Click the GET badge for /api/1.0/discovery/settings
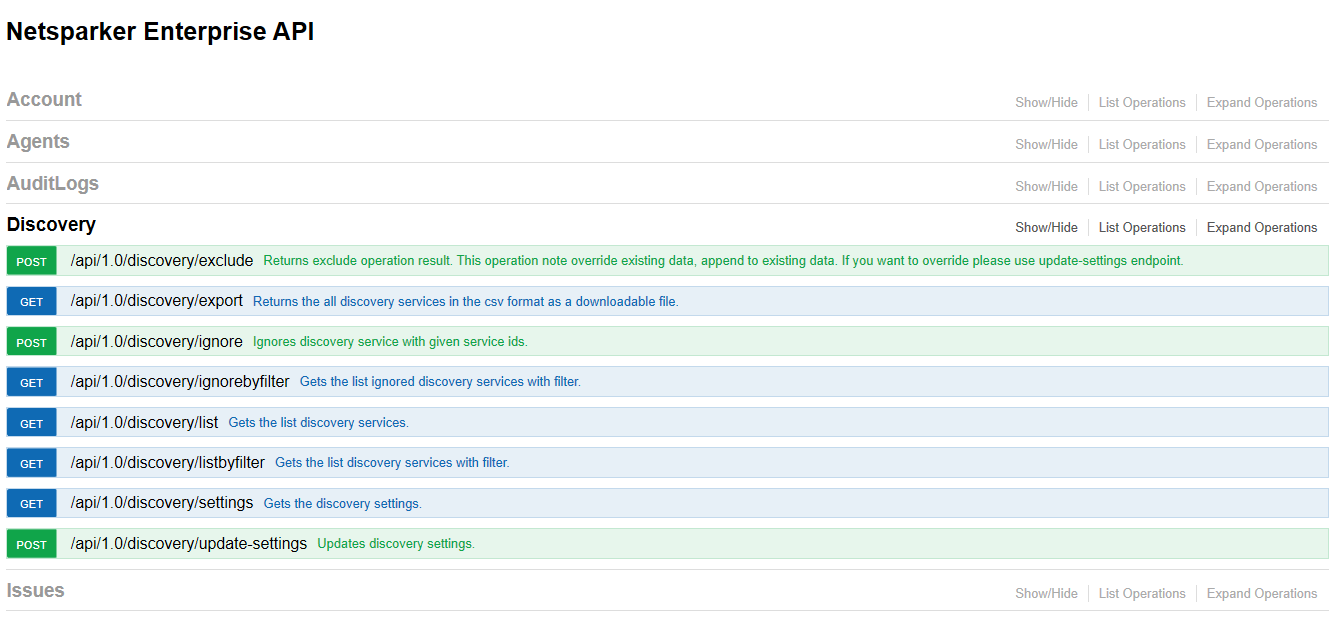Screen dimensions: 1338x618 point(31,503)
